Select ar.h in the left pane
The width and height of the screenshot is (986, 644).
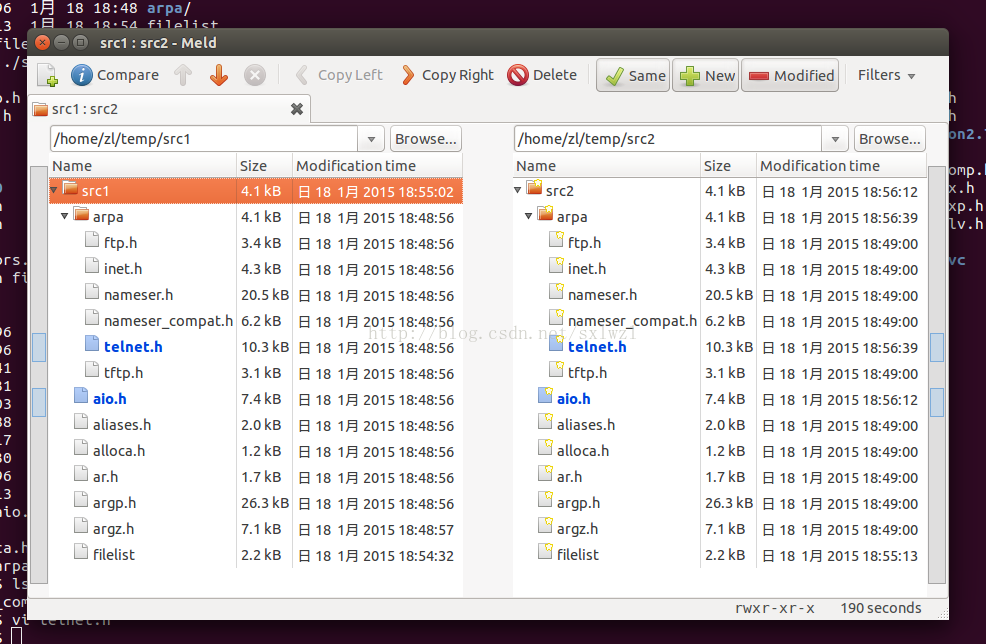(106, 477)
